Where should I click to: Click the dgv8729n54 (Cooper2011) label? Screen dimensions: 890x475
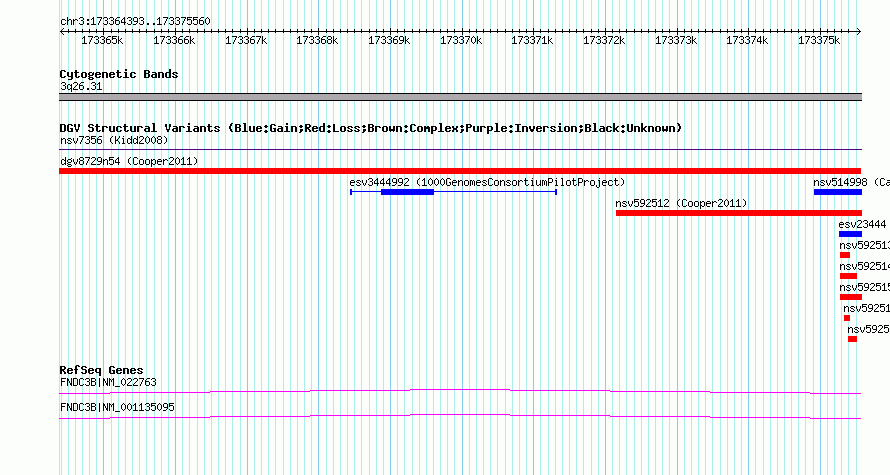pos(129,161)
